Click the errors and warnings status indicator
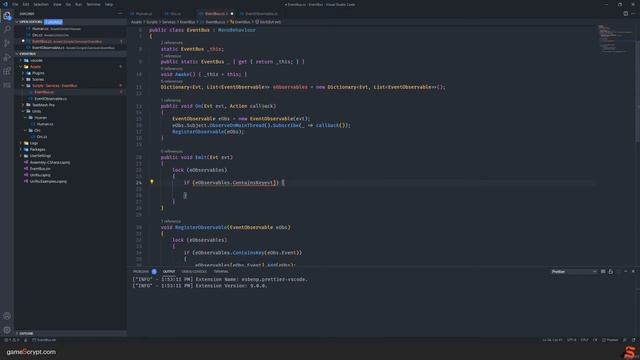Image resolution: width=640 pixels, height=360 pixels. coord(11,340)
